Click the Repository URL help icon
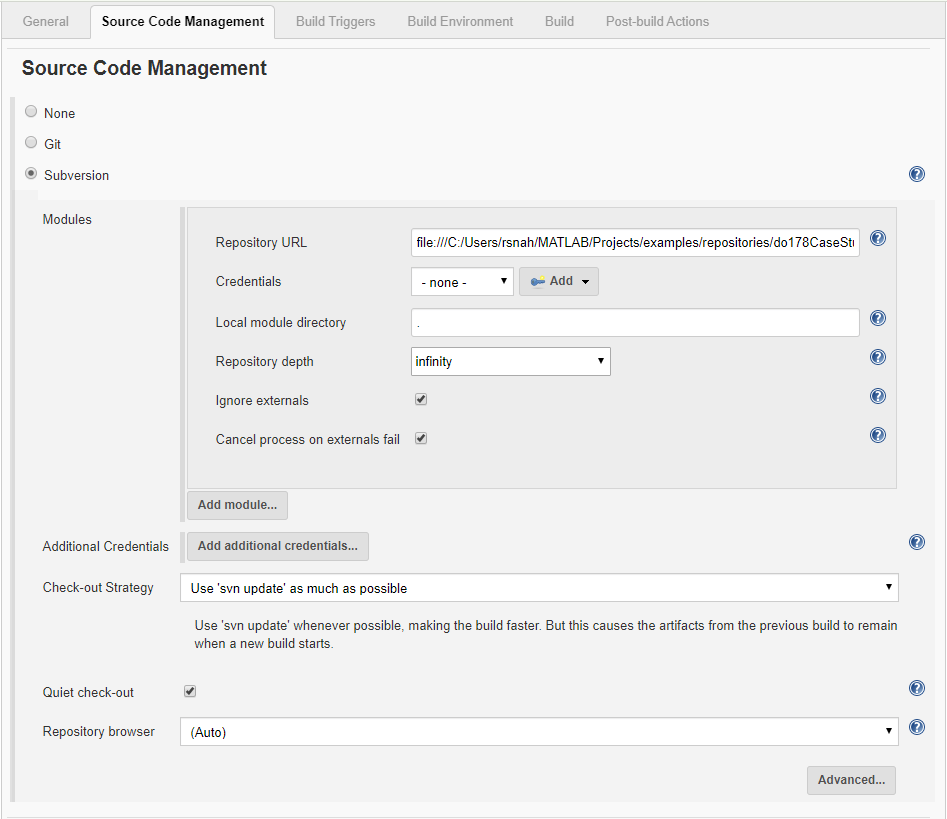The height and width of the screenshot is (819, 947). point(877,238)
